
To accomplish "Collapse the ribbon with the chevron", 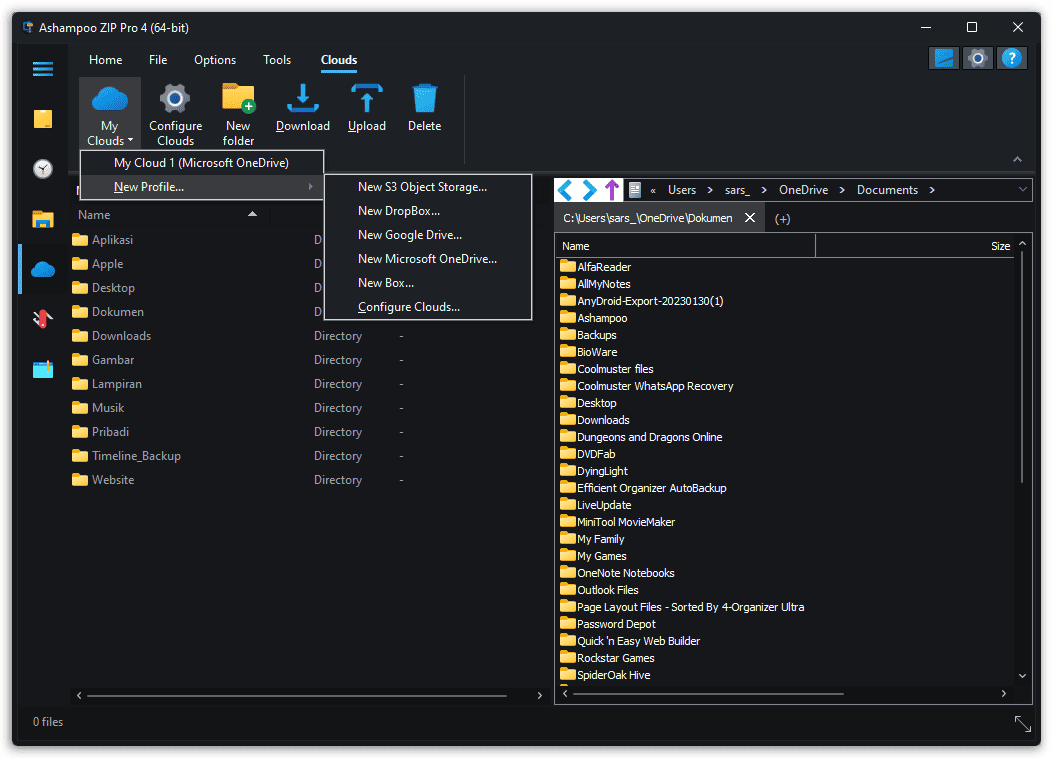I will pyautogui.click(x=1017, y=159).
